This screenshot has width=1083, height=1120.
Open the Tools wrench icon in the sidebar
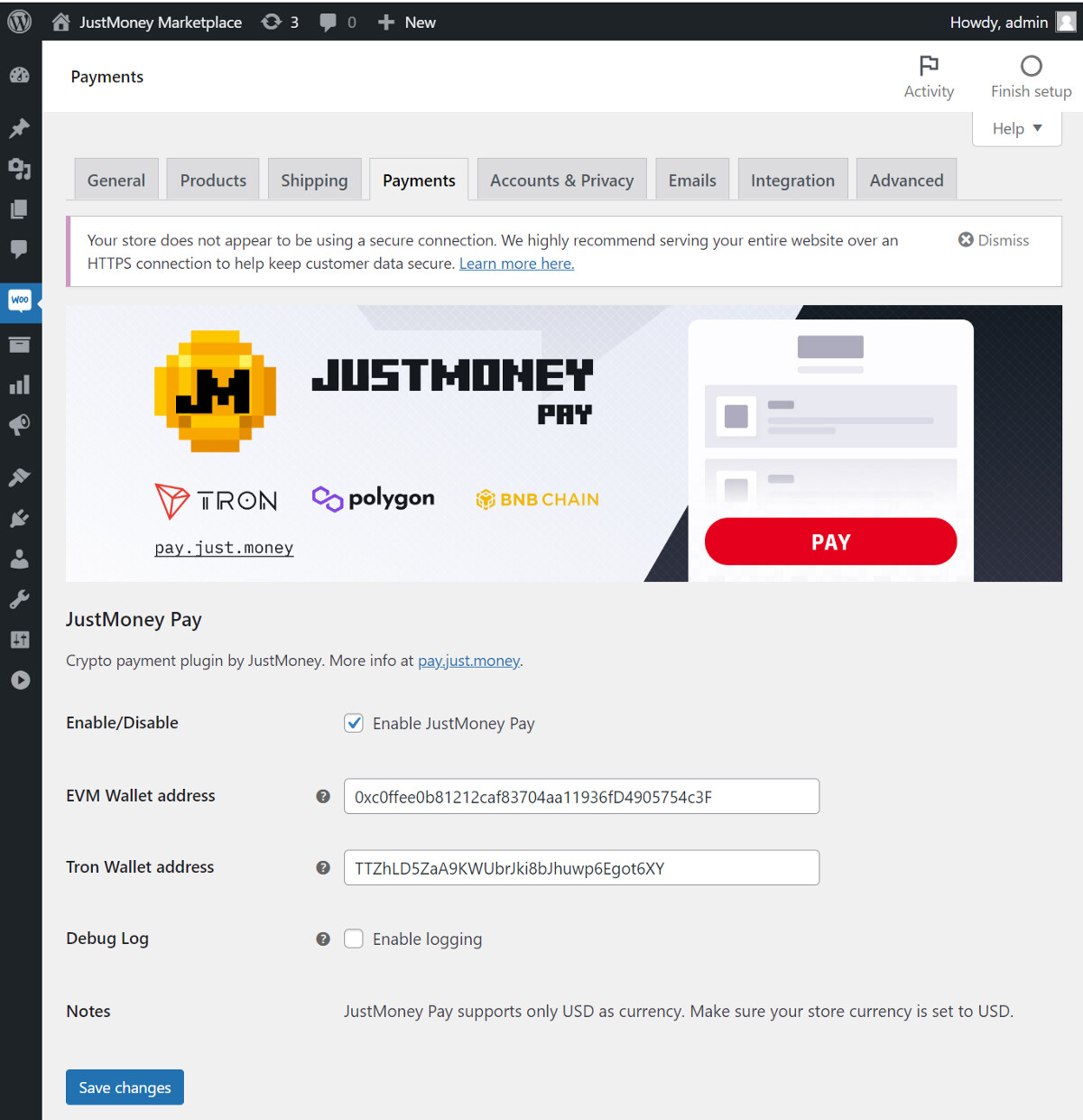point(20,599)
